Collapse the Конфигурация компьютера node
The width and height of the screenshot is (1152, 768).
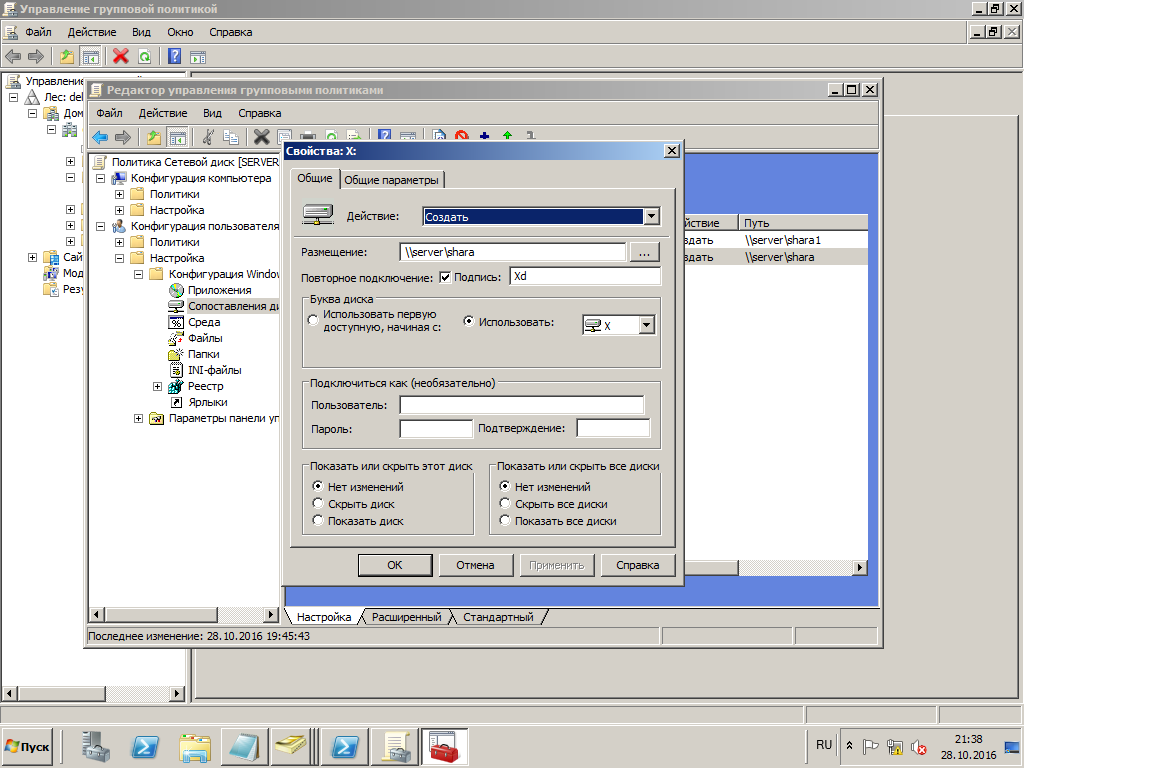point(101,179)
